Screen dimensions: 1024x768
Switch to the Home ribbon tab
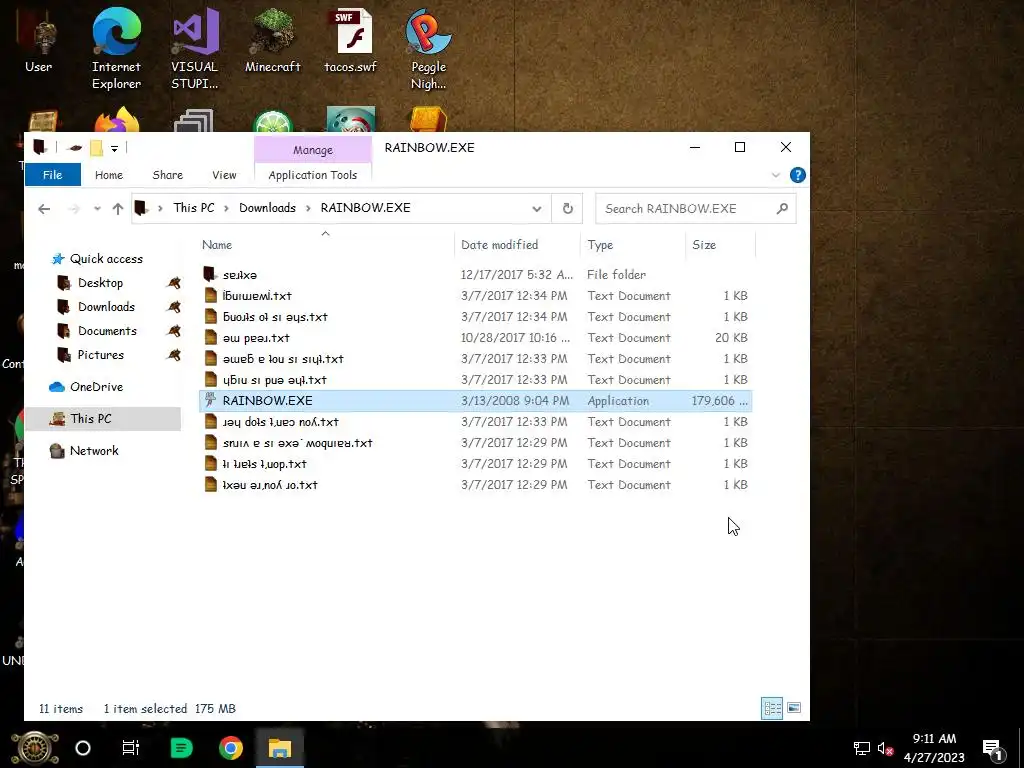click(108, 175)
